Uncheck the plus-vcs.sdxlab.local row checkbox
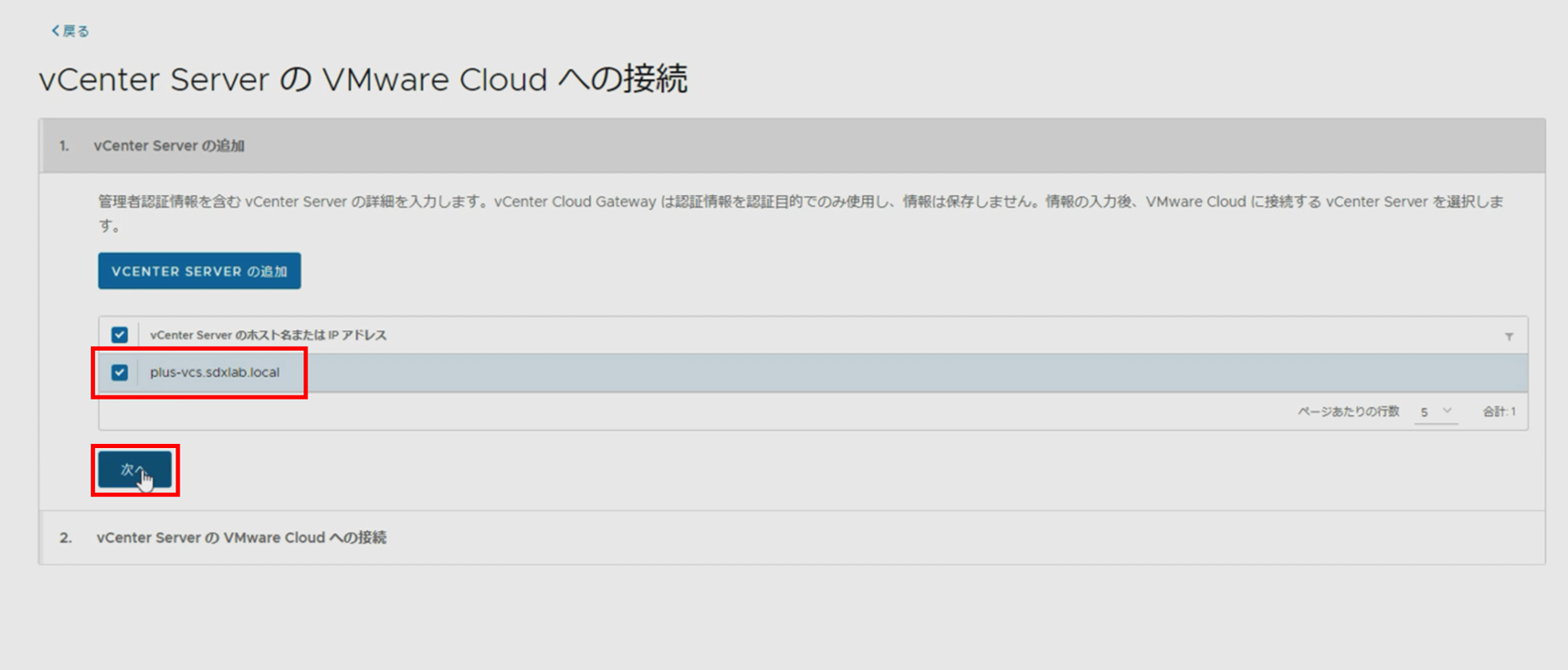 point(119,372)
